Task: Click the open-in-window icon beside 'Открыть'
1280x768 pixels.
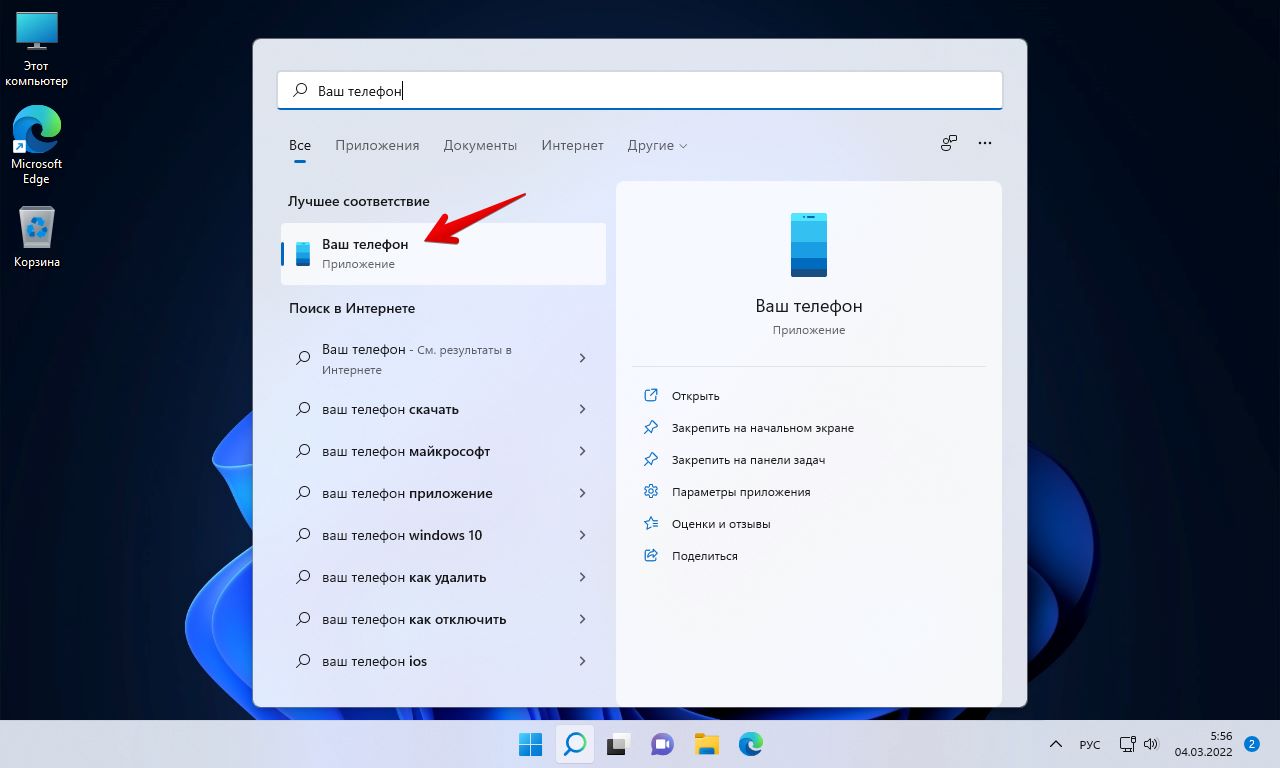Action: tap(651, 395)
